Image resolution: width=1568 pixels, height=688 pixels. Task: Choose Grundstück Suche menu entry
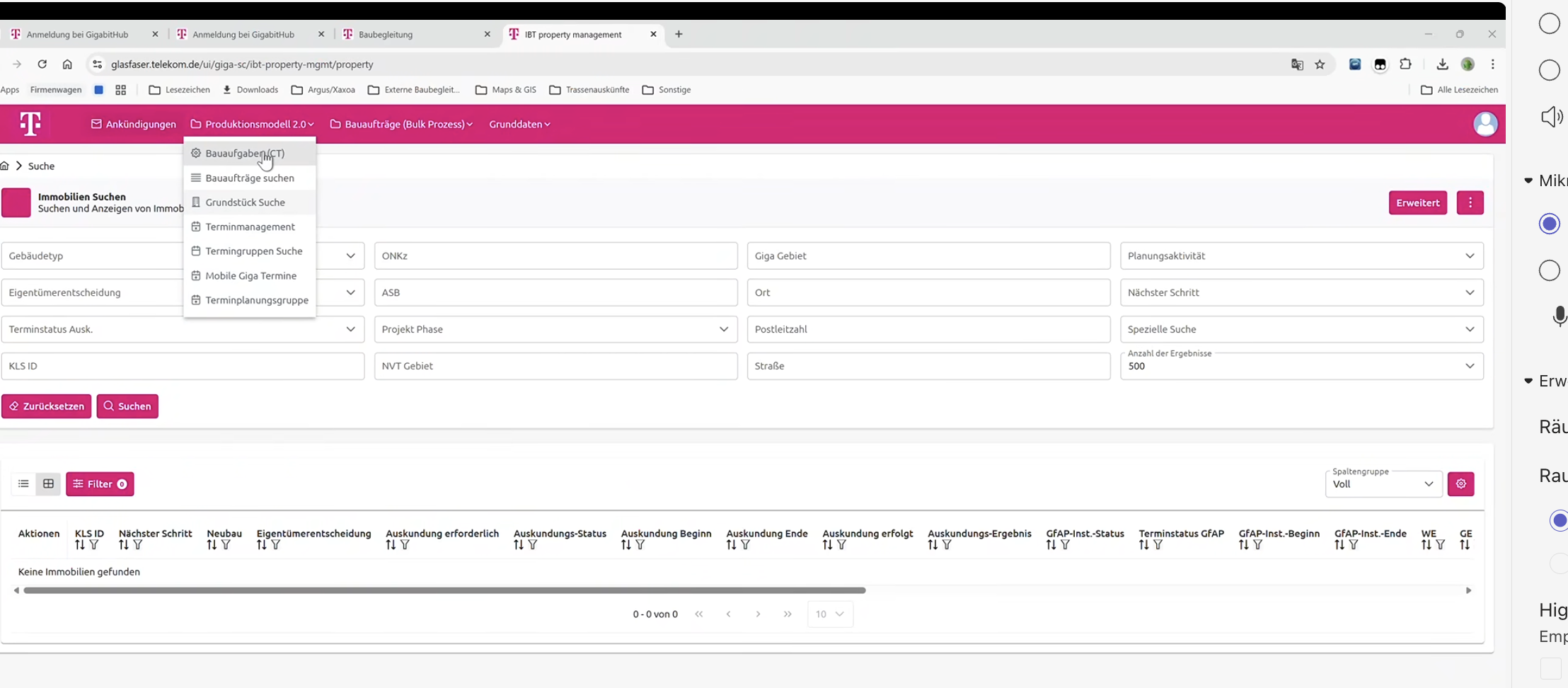click(x=249, y=202)
